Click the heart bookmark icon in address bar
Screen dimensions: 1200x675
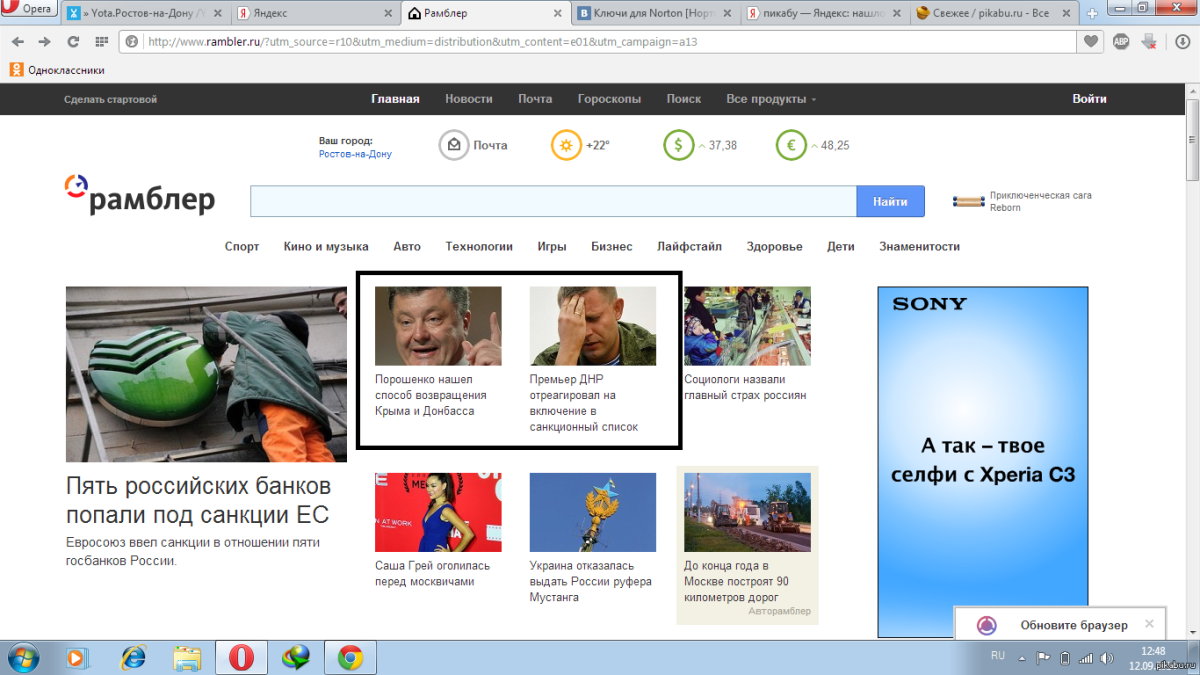point(1092,42)
